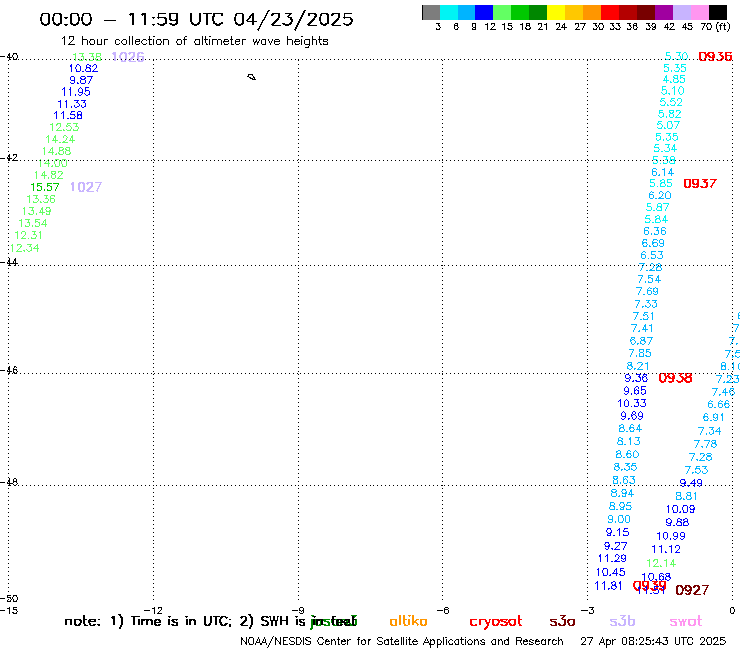Screen dimensions: 740x650
Task: Click the wave height value '14.24'
Action: coord(60,139)
